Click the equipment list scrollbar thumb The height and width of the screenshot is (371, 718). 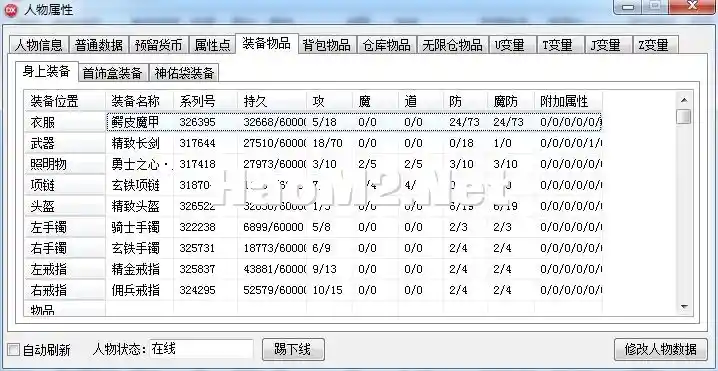tap(684, 116)
